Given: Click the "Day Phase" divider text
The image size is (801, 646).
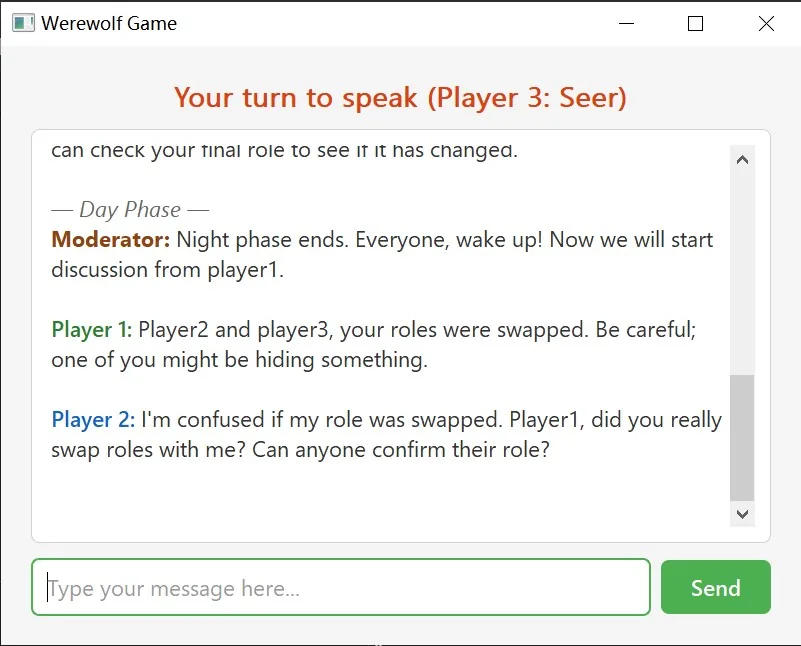Looking at the screenshot, I should pyautogui.click(x=130, y=209).
